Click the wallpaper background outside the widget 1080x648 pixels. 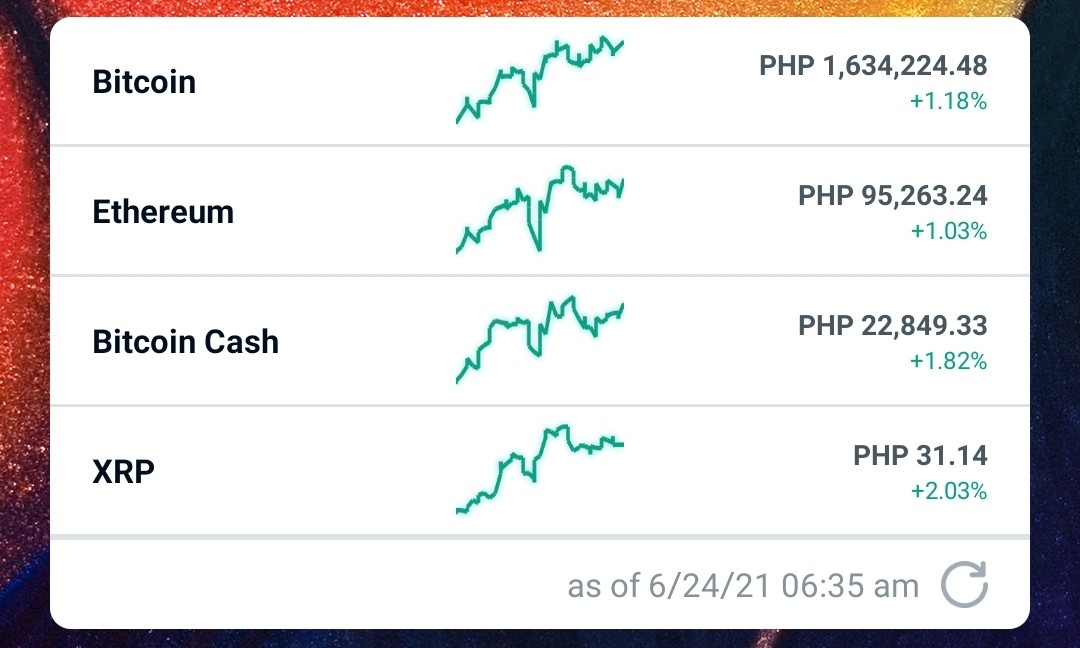tap(23, 324)
